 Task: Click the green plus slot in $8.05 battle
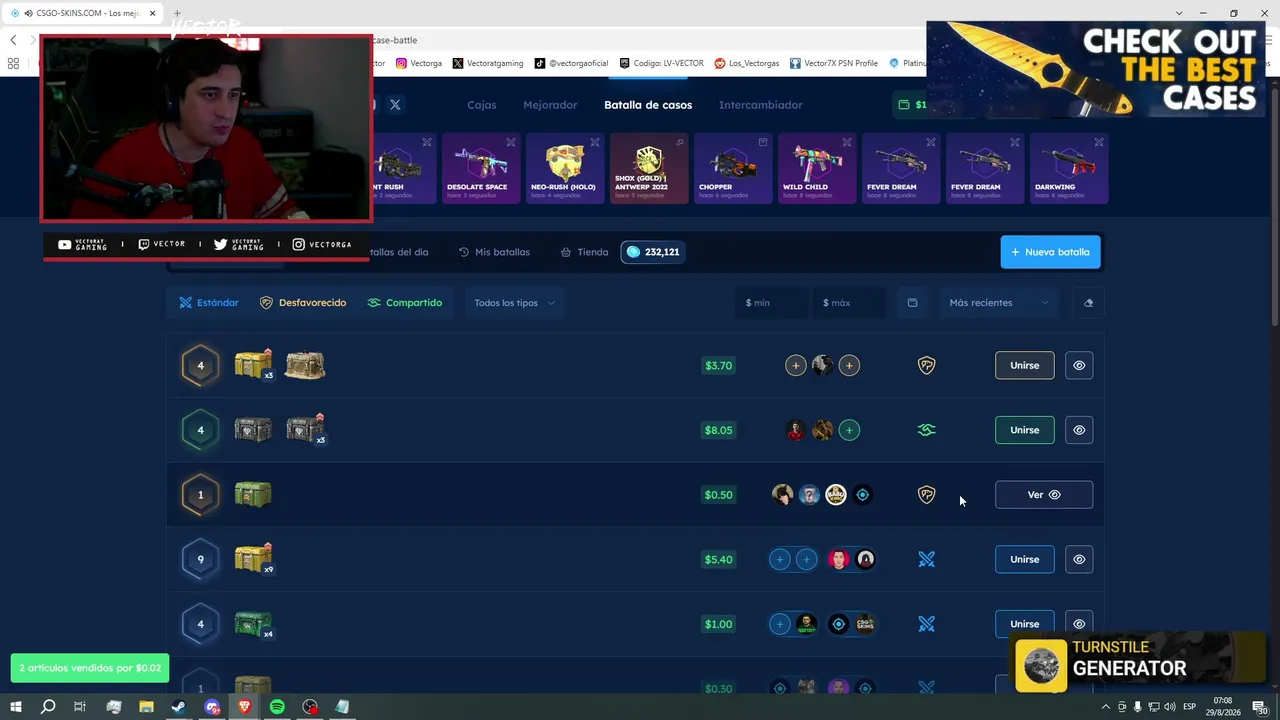coord(849,430)
